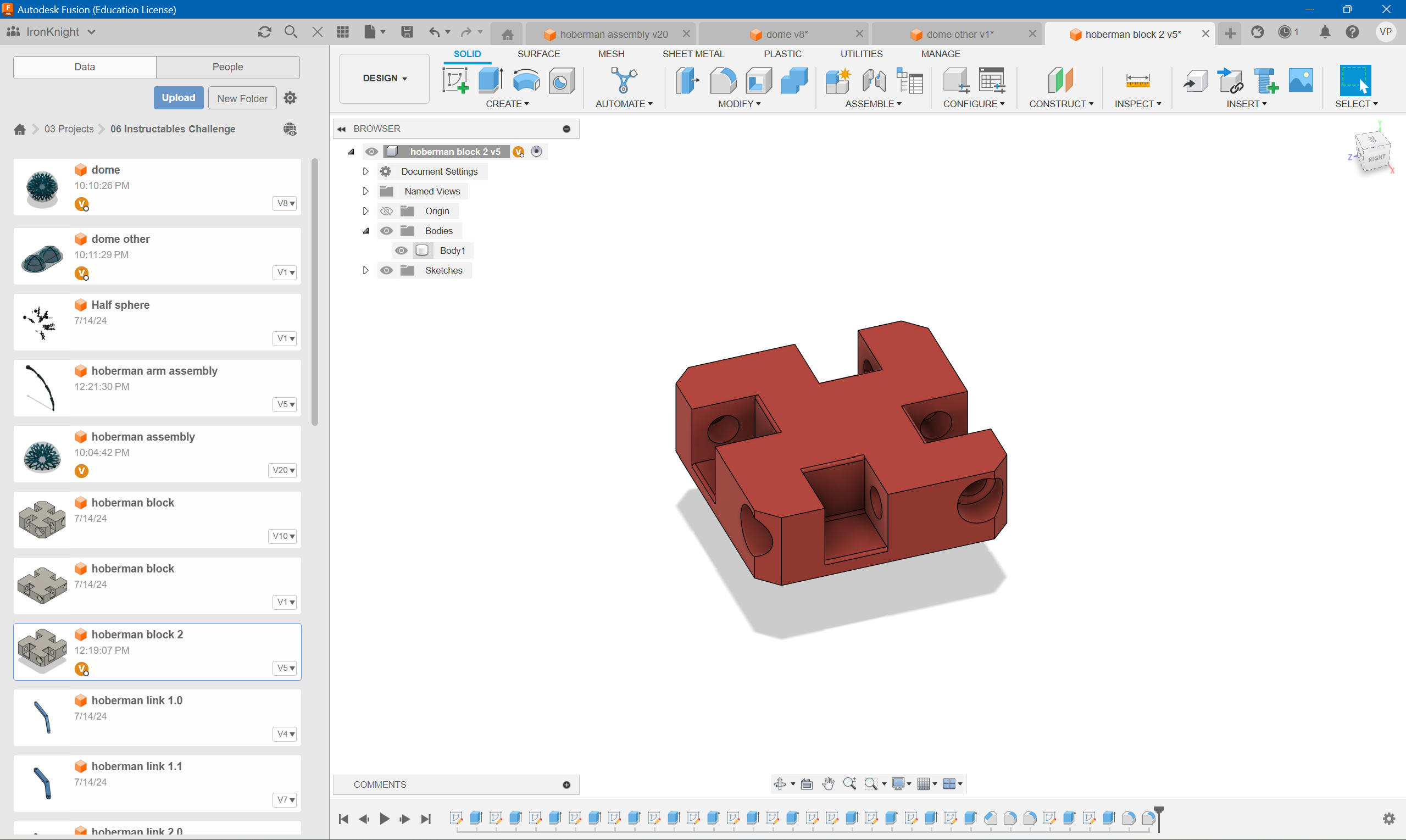Expand Document Settings in browser tree

tap(365, 171)
